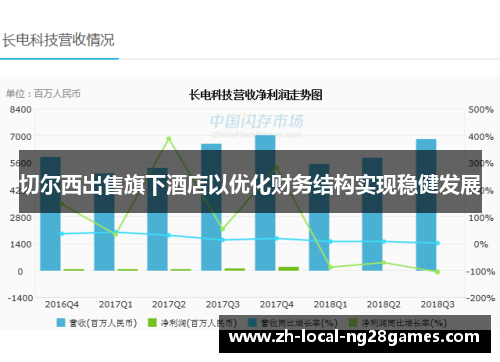Click the headline 切尔西出售旗下酒店以优化财务结构实现稳健发展
Viewport: 500px width, 362px height.
coord(250,184)
